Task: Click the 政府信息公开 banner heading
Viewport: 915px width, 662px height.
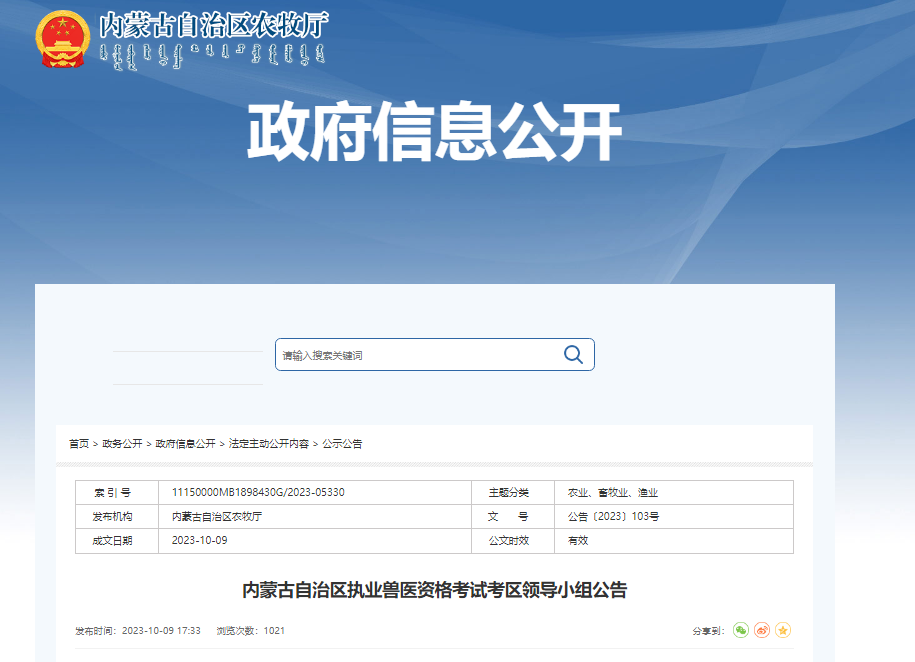Action: click(434, 134)
